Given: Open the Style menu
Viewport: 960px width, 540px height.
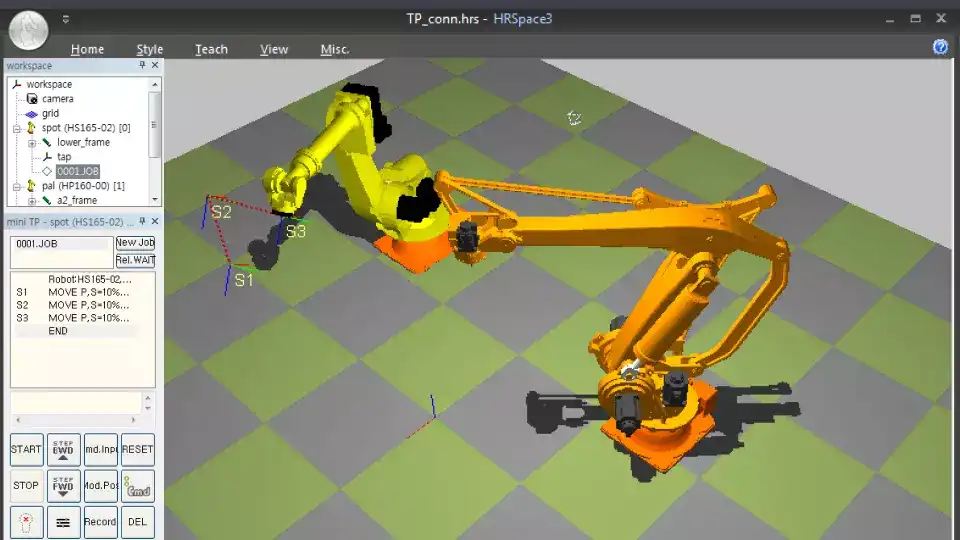Looking at the screenshot, I should 150,49.
